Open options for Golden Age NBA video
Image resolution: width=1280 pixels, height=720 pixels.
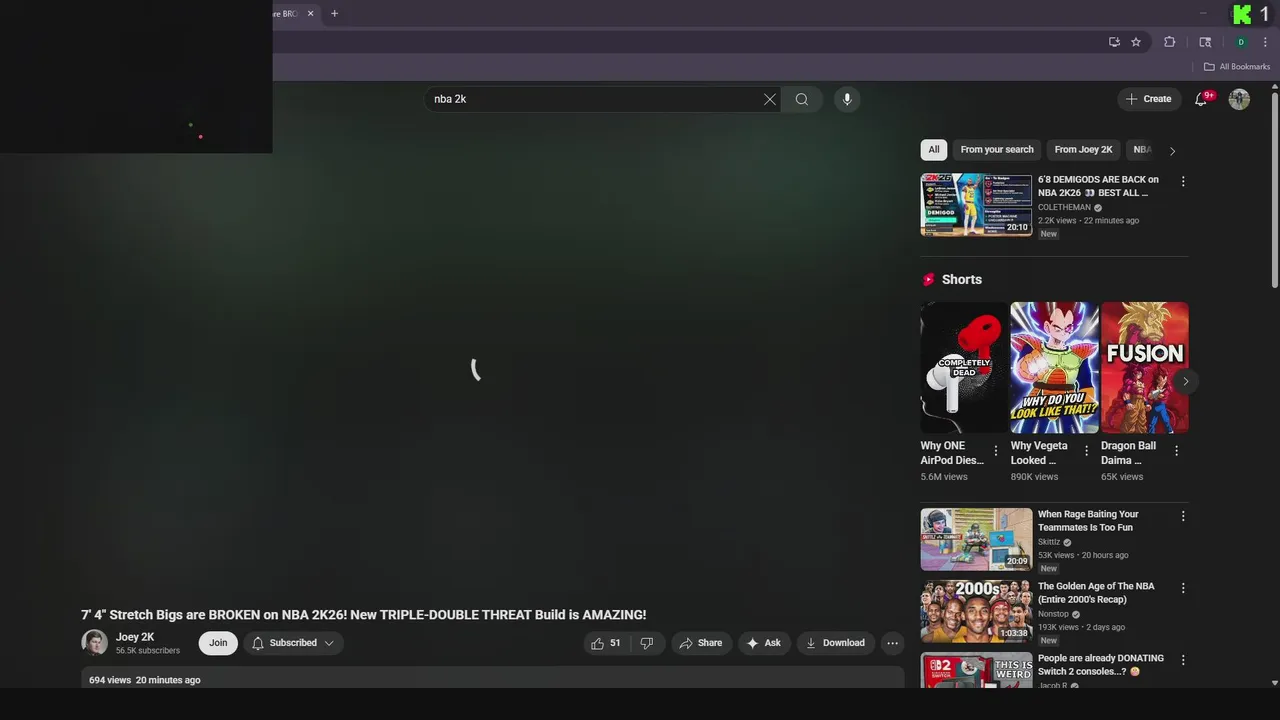1183,588
